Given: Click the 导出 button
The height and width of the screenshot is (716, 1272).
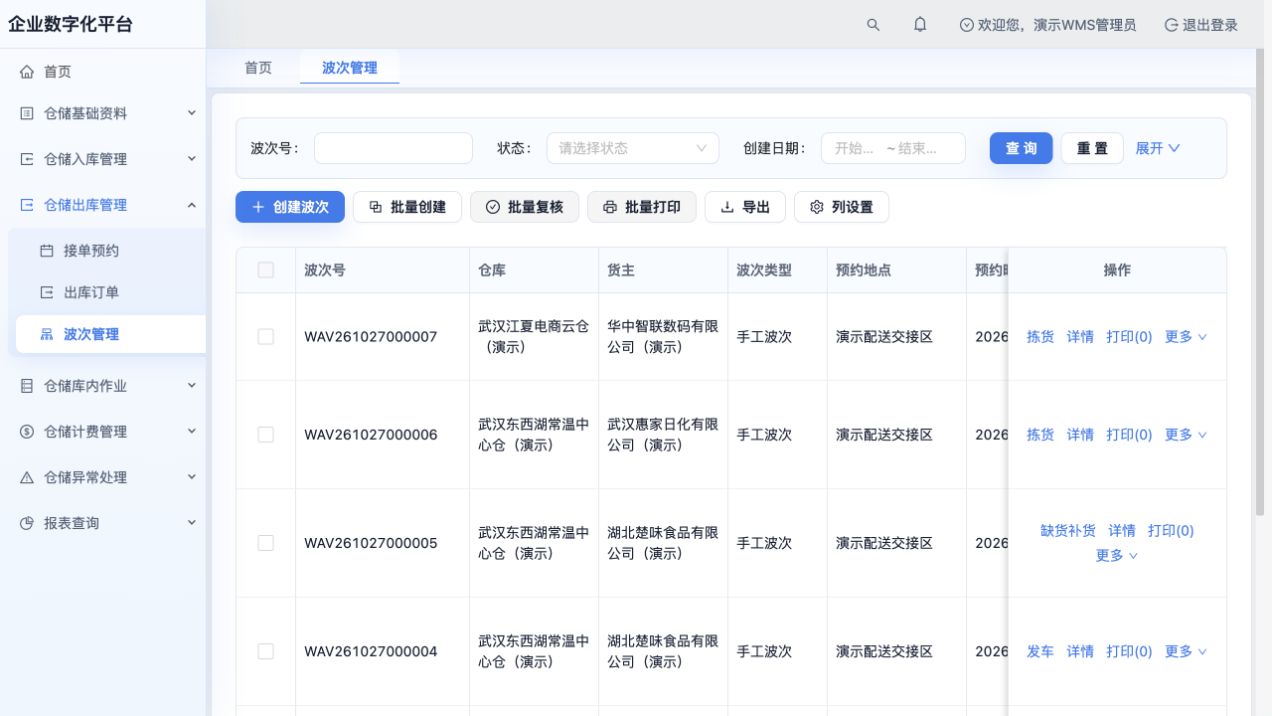Looking at the screenshot, I should click(x=745, y=207).
